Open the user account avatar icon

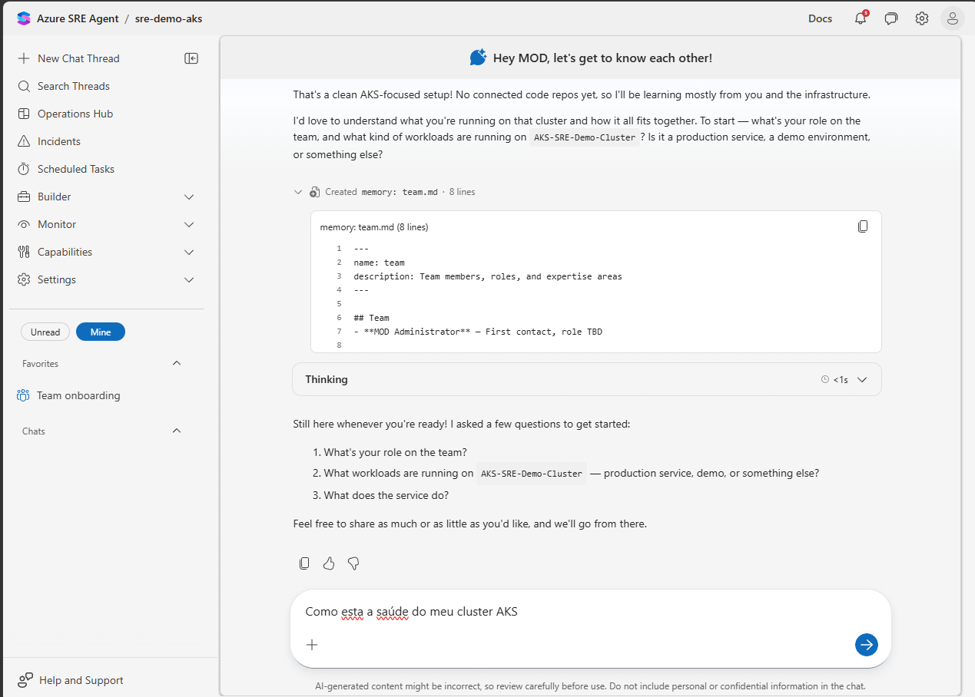coord(952,19)
